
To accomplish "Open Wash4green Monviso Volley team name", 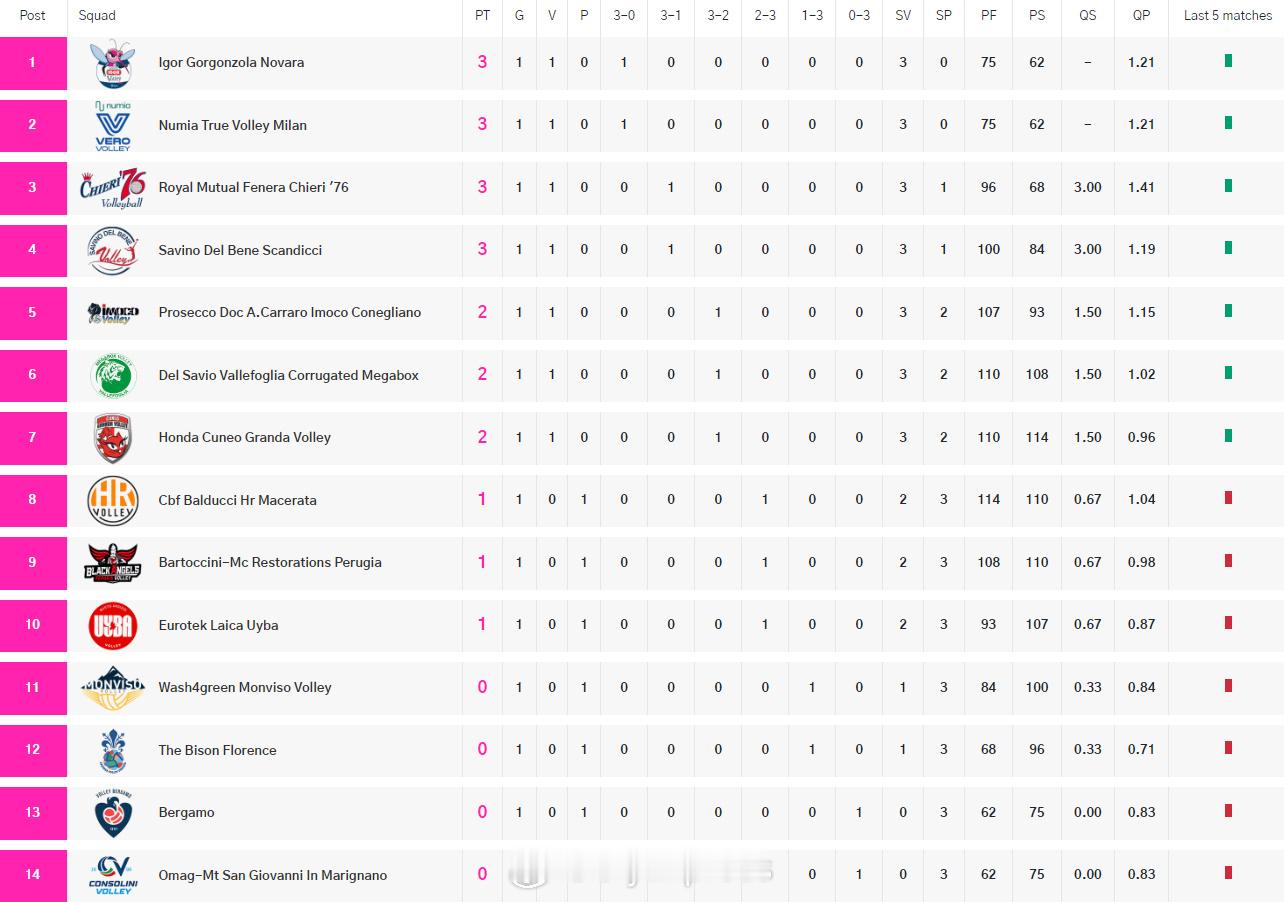I will (244, 687).
